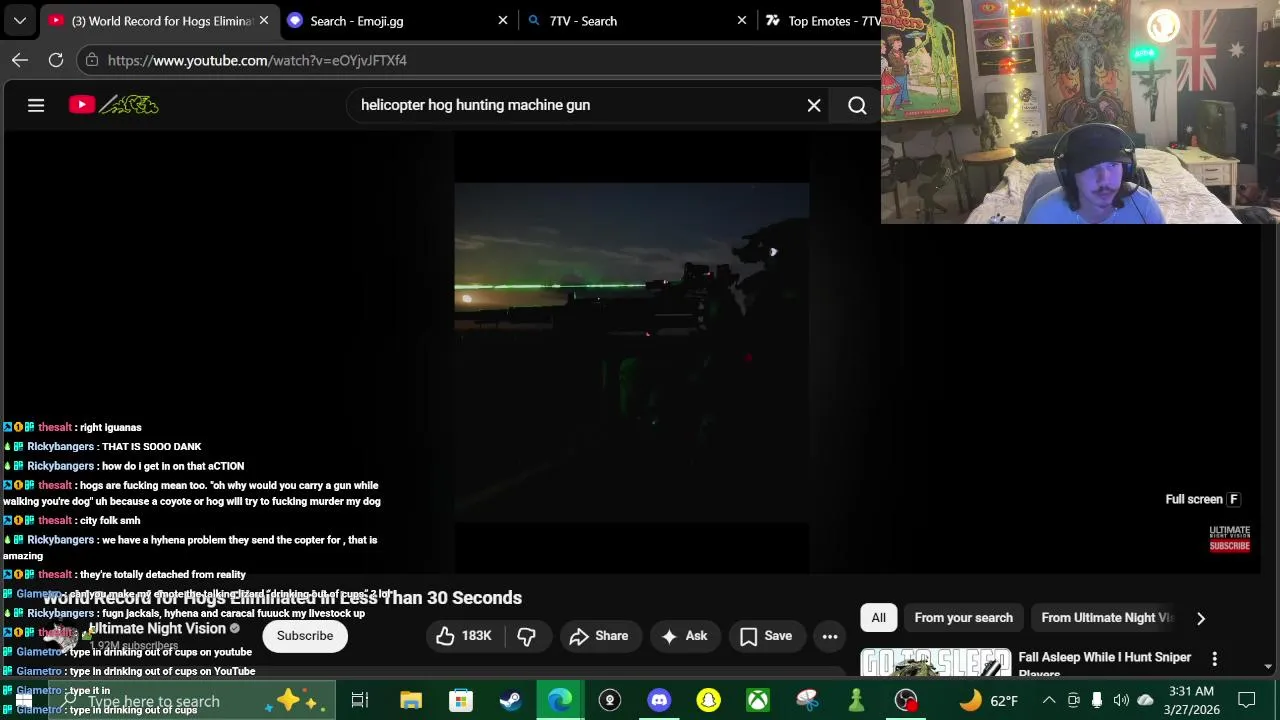Open the Fall Asleep While I Hunt title

pos(1105,665)
